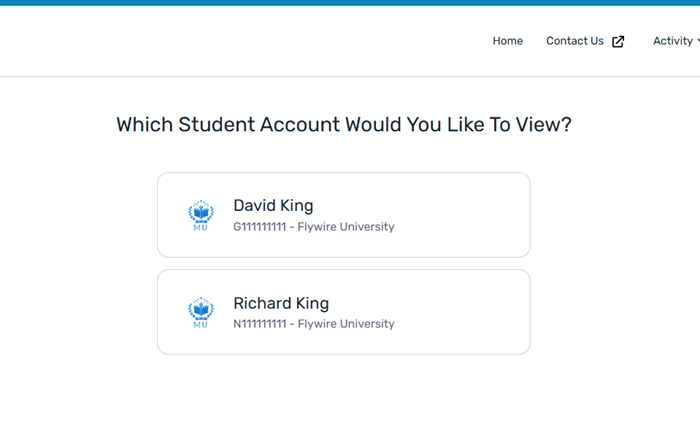Click student ID N111111111 - Flywire University
This screenshot has height=432, width=700.
[x=314, y=324]
